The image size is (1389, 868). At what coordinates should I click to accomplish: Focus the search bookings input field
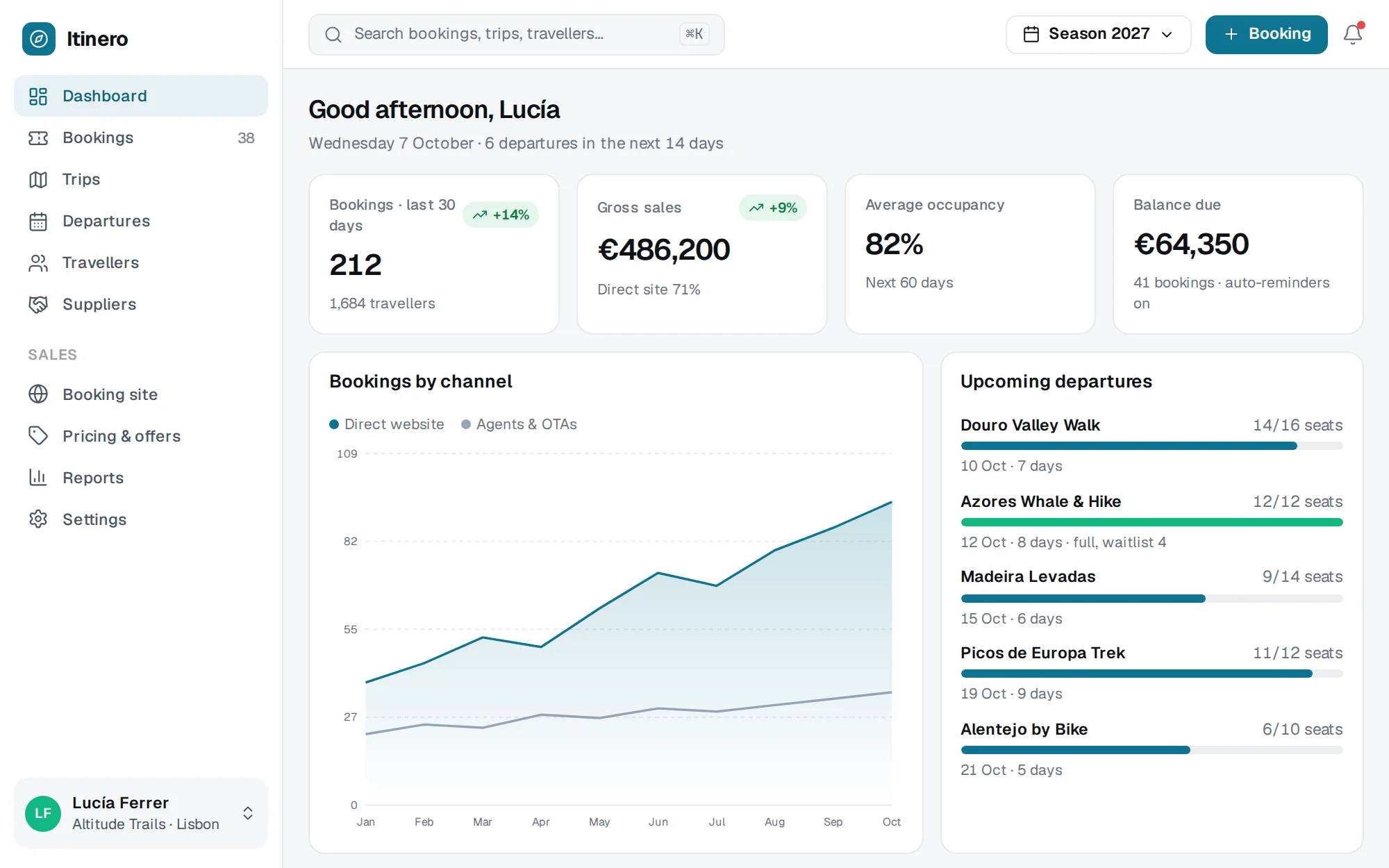pos(516,34)
